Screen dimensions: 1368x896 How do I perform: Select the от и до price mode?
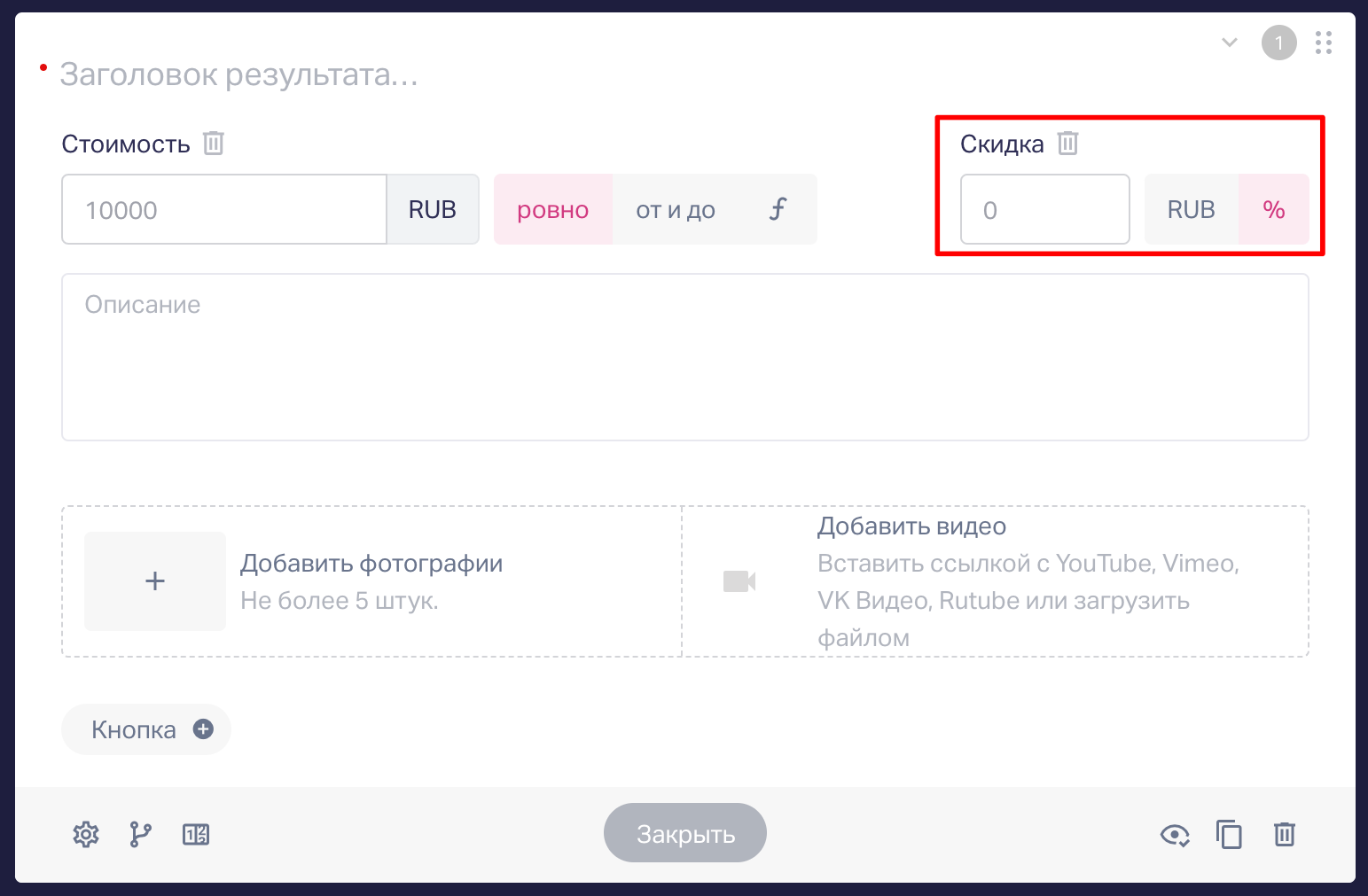(676, 209)
